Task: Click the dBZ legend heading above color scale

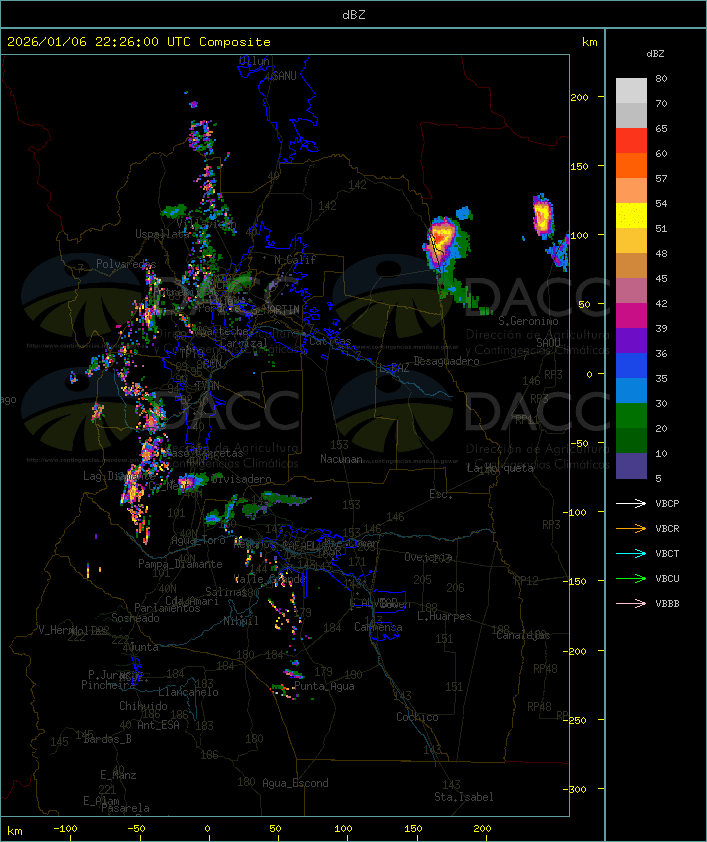Action: click(655, 54)
